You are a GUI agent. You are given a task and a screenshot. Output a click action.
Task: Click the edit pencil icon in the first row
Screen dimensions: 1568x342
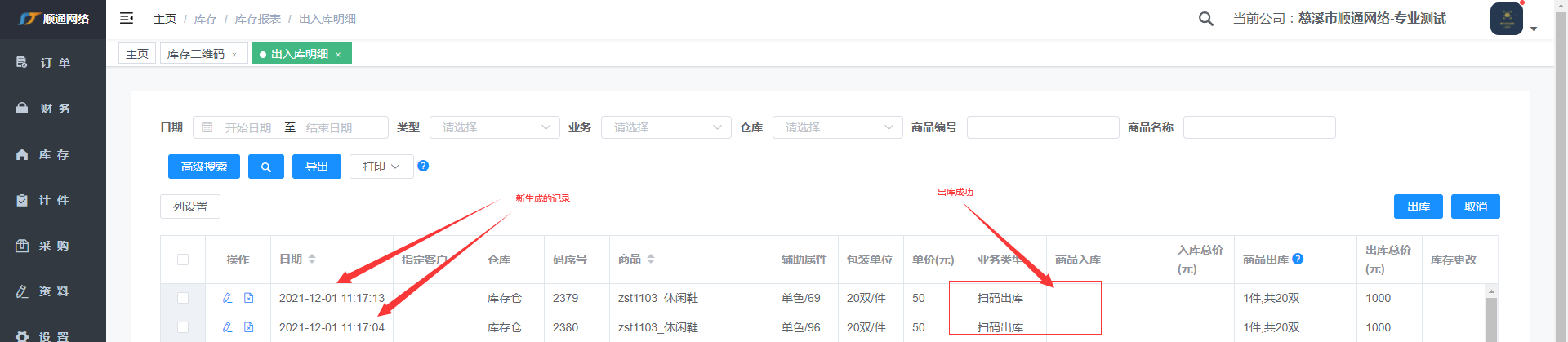[x=228, y=298]
